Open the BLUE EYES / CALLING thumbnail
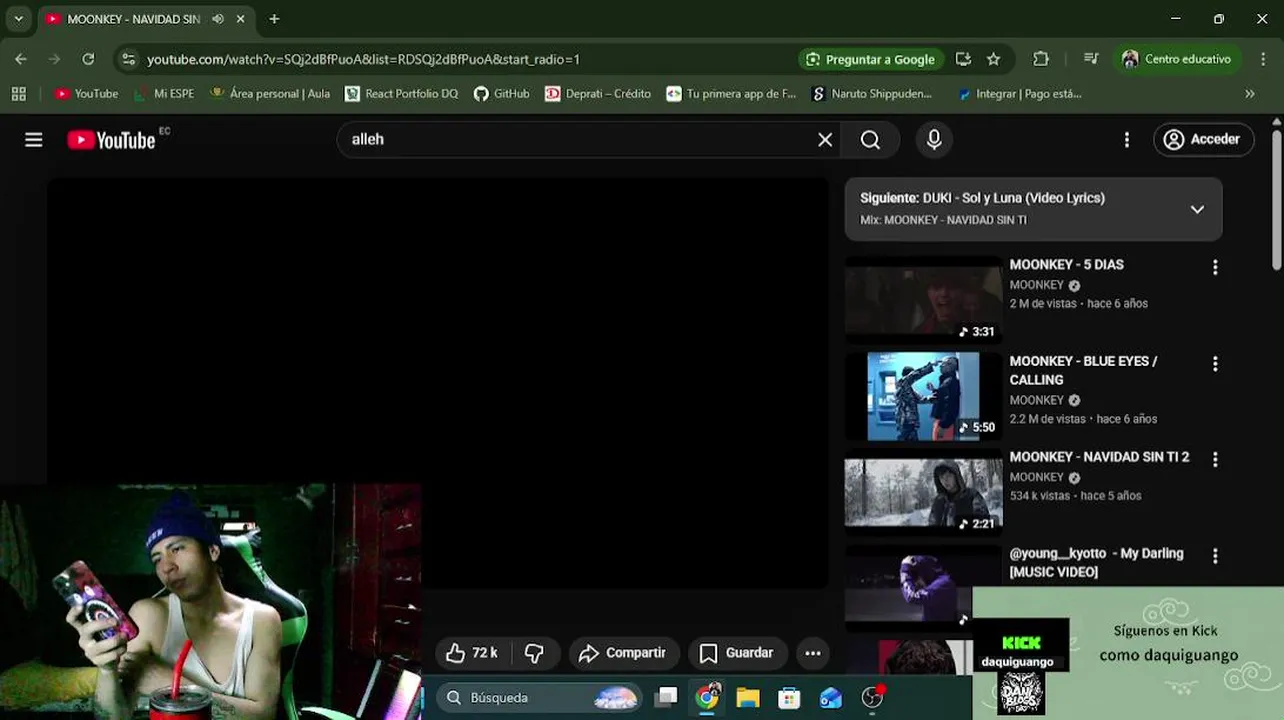 923,396
